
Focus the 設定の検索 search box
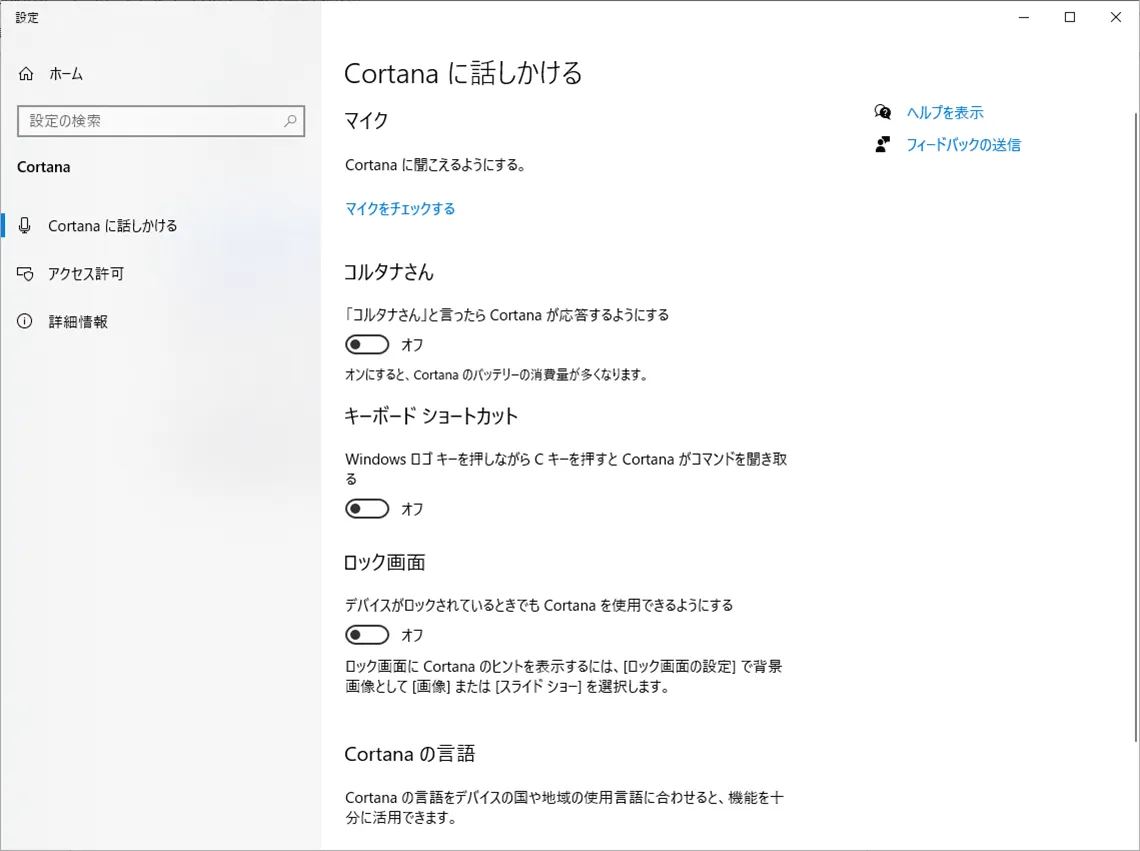[161, 121]
